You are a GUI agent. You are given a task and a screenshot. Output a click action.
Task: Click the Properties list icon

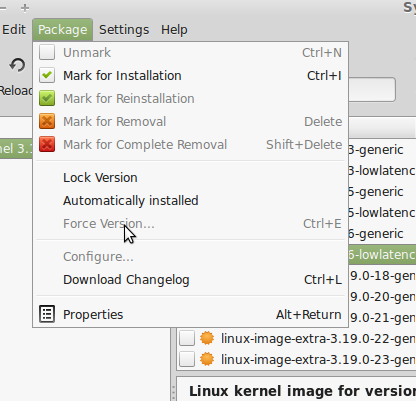click(47, 314)
